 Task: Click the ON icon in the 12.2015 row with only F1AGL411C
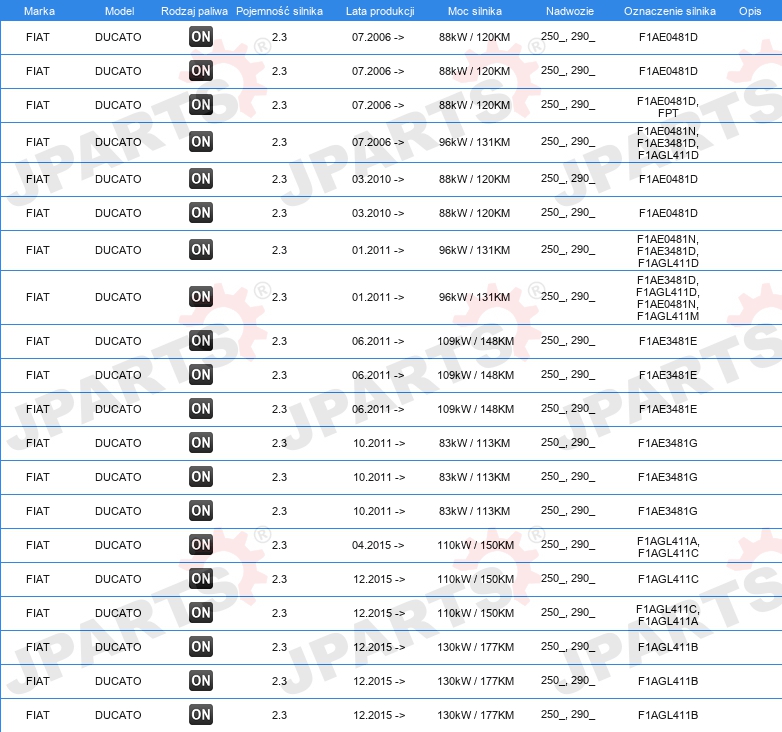pos(201,579)
